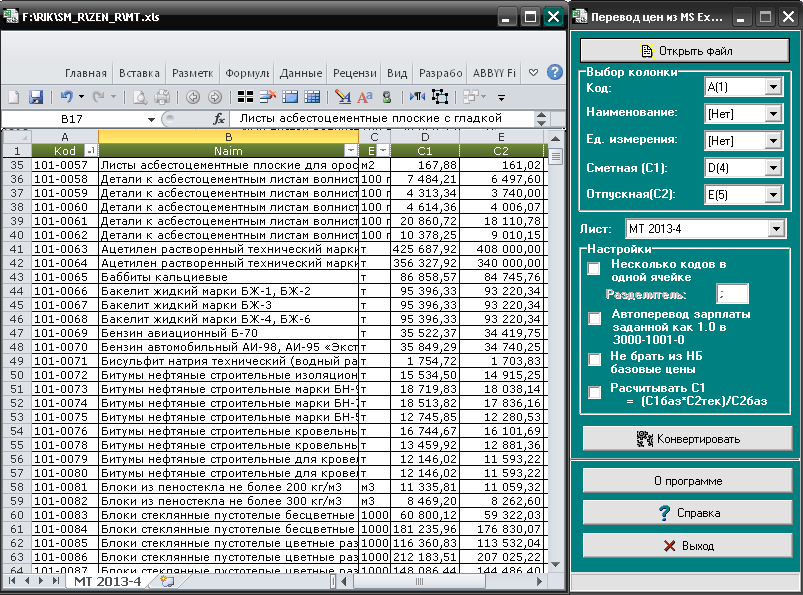This screenshot has width=803, height=595.
Task: Open the Naim column filter dropdown
Action: pyautogui.click(x=349, y=150)
